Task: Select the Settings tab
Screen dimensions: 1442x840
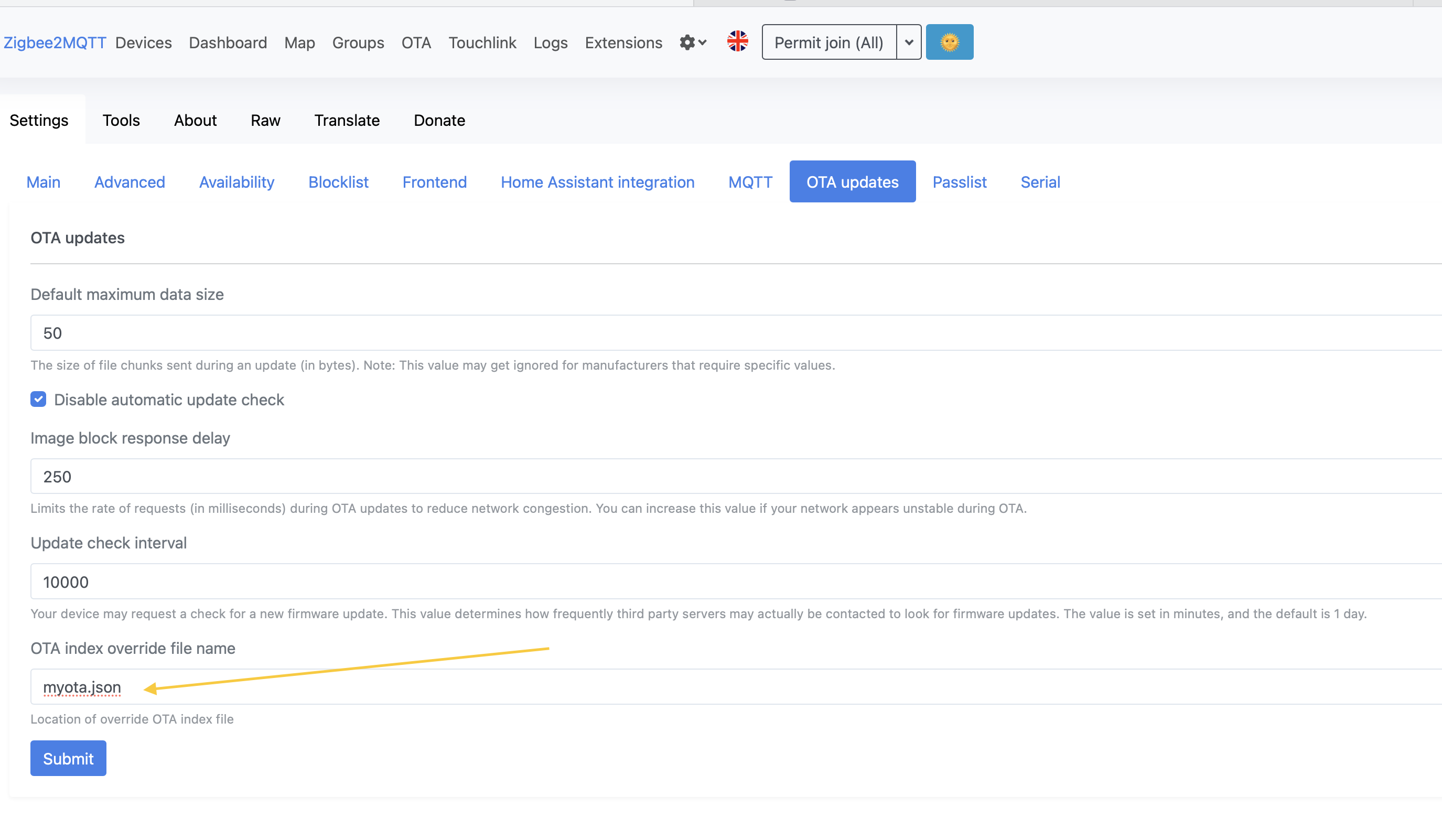Action: pyautogui.click(x=39, y=120)
